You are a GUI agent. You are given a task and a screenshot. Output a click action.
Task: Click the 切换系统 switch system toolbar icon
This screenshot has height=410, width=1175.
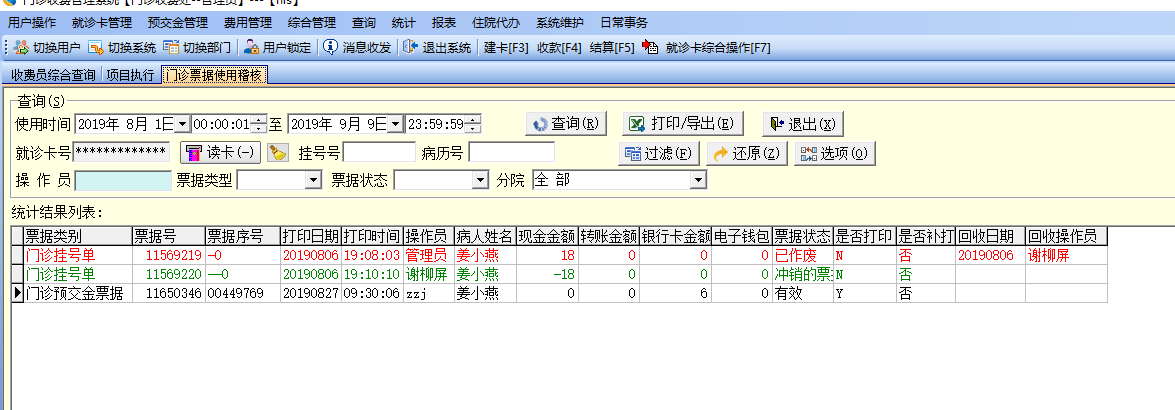tap(96, 48)
